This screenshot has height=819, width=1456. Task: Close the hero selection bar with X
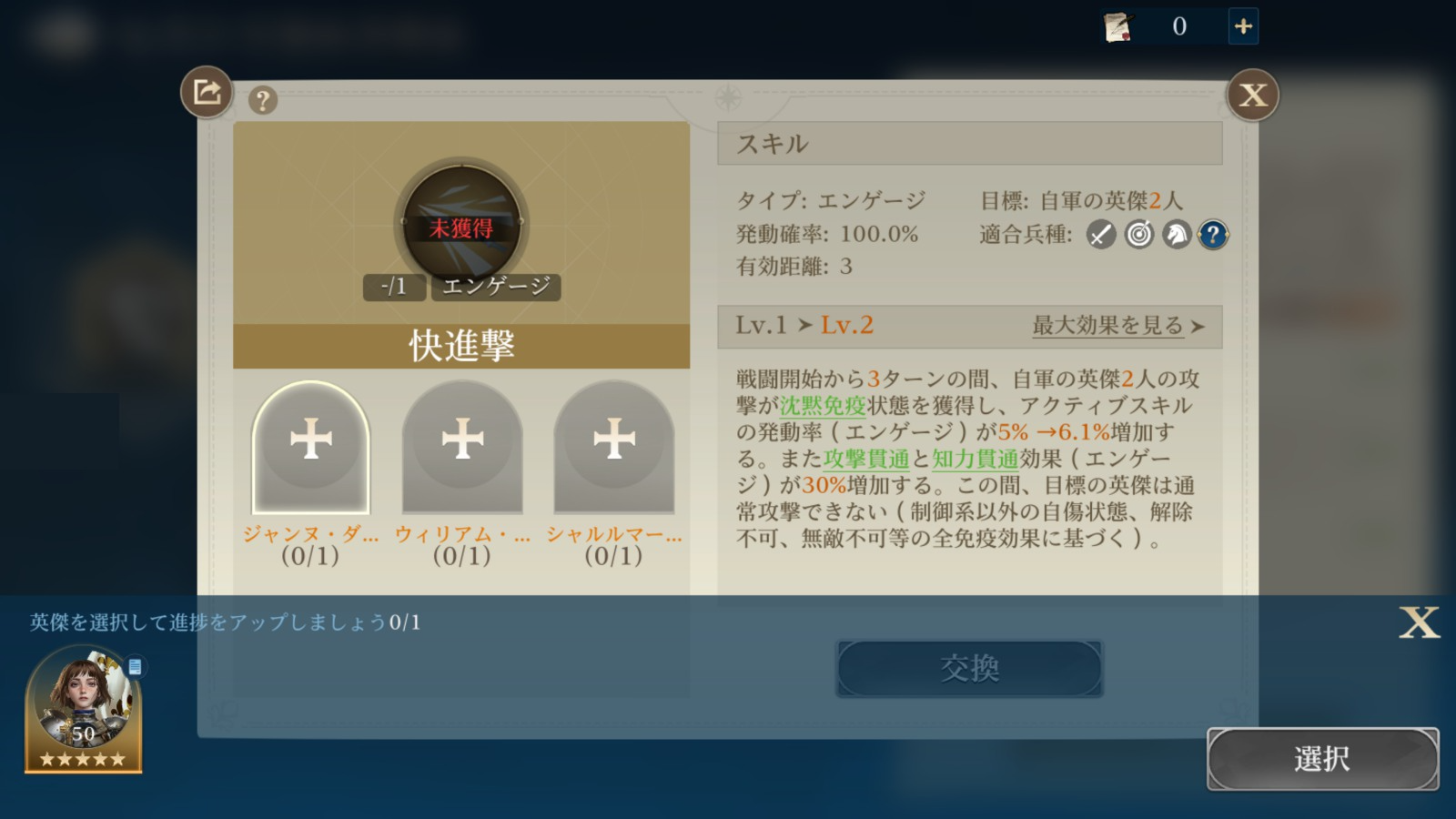coord(1419,622)
